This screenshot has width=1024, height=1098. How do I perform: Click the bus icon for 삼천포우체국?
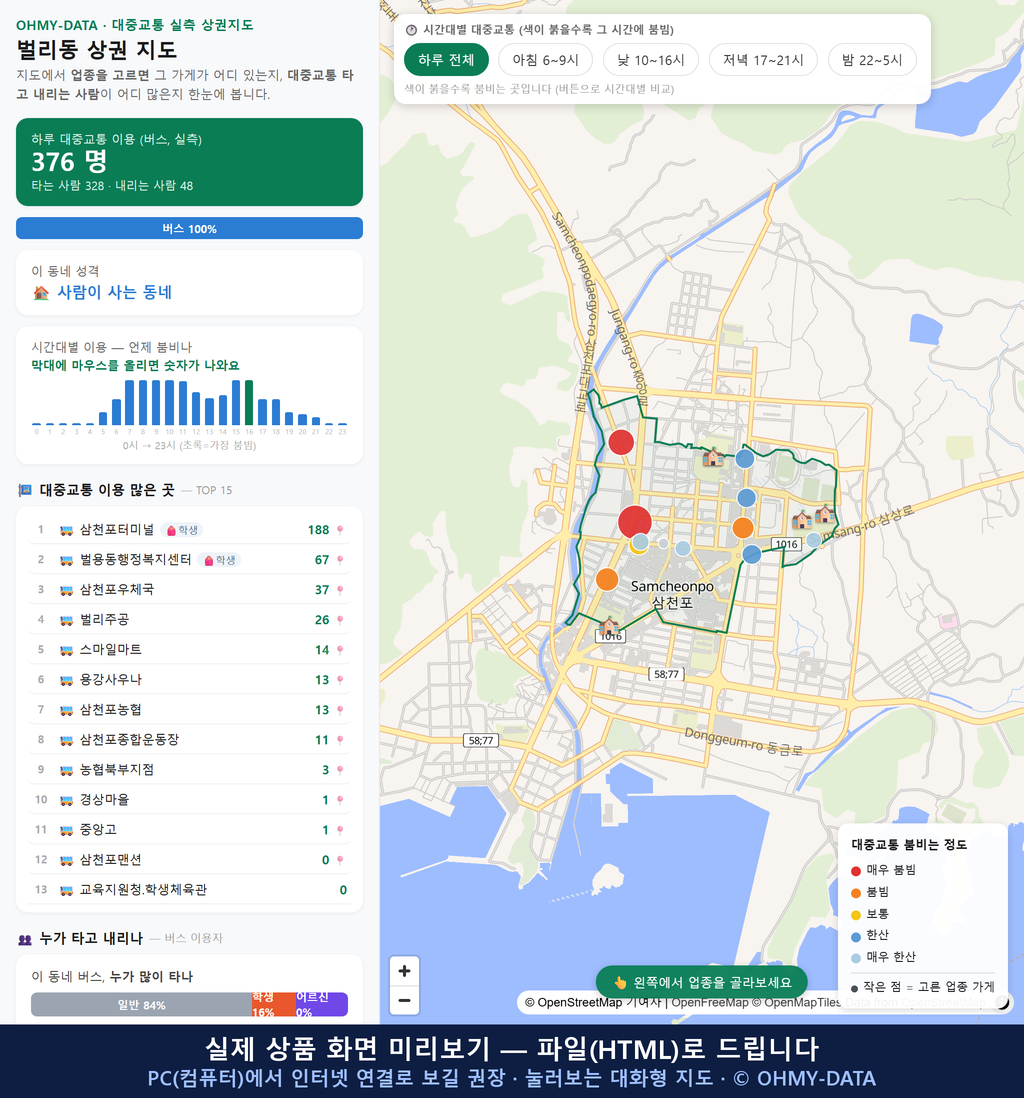67,590
